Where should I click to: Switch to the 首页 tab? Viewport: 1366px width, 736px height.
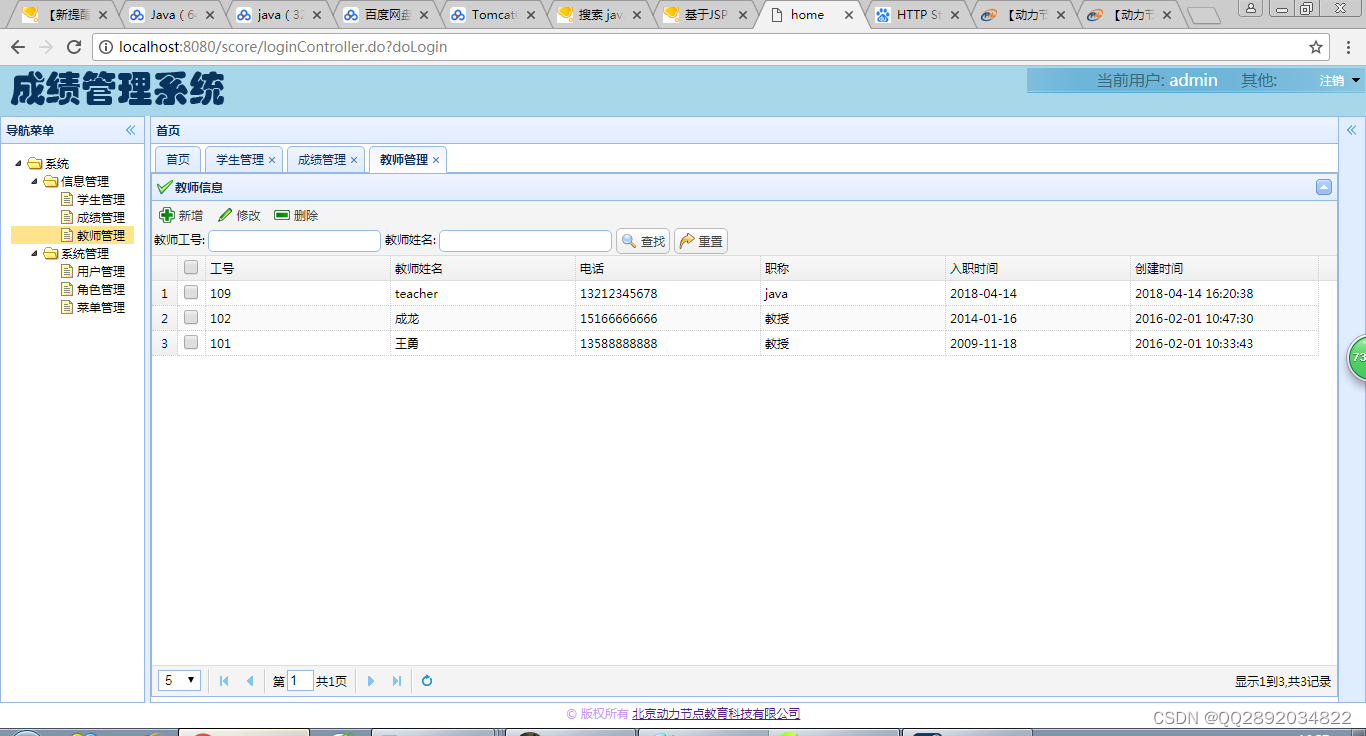coord(178,160)
